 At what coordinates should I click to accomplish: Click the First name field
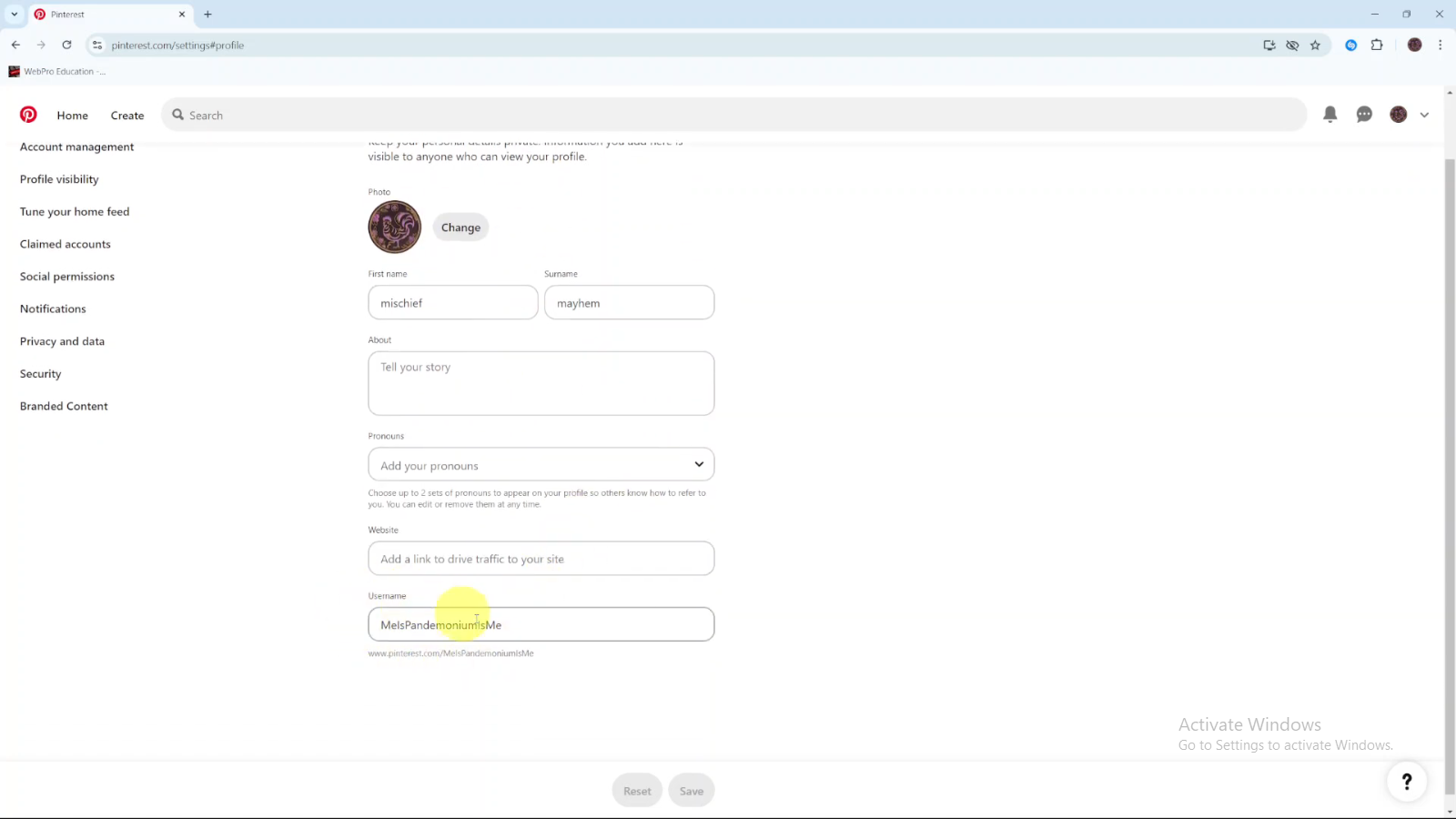[x=453, y=302]
